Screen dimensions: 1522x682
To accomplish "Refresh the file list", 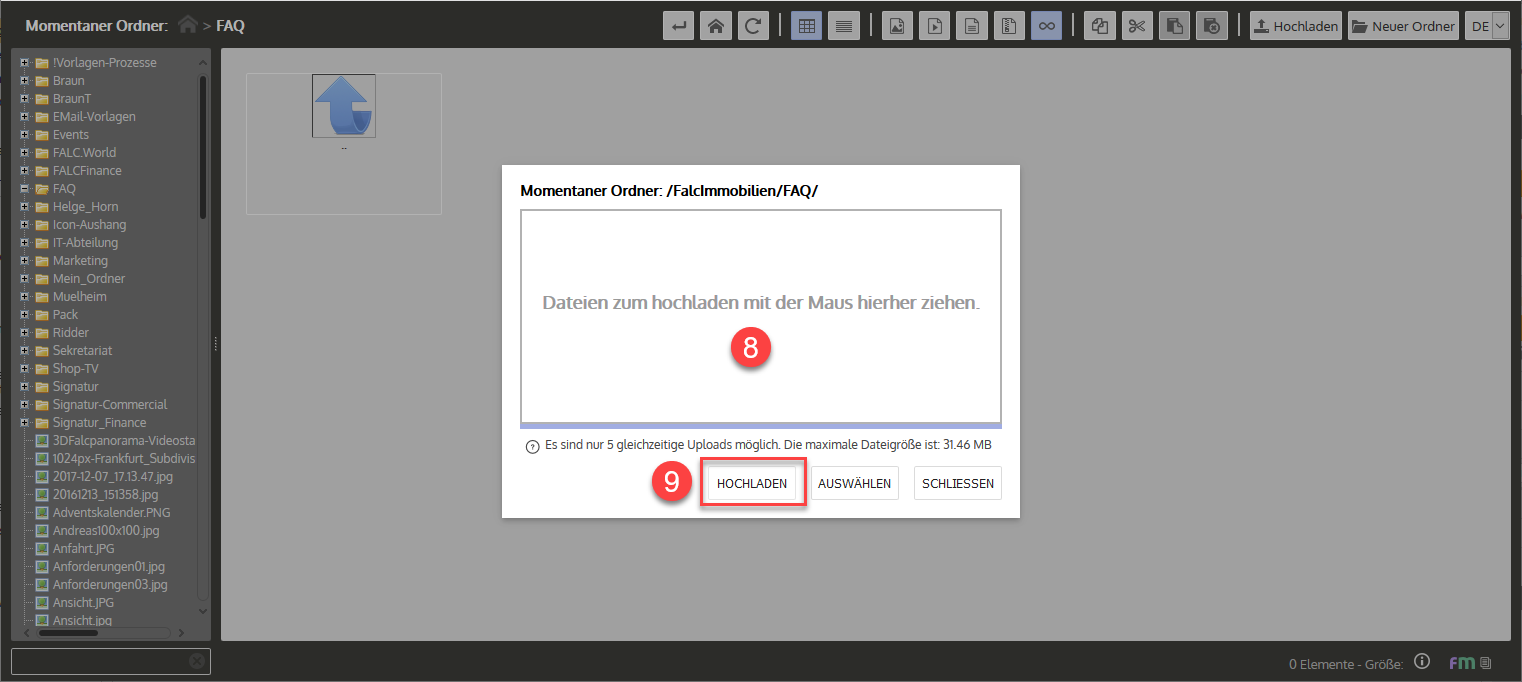I will pos(752,26).
